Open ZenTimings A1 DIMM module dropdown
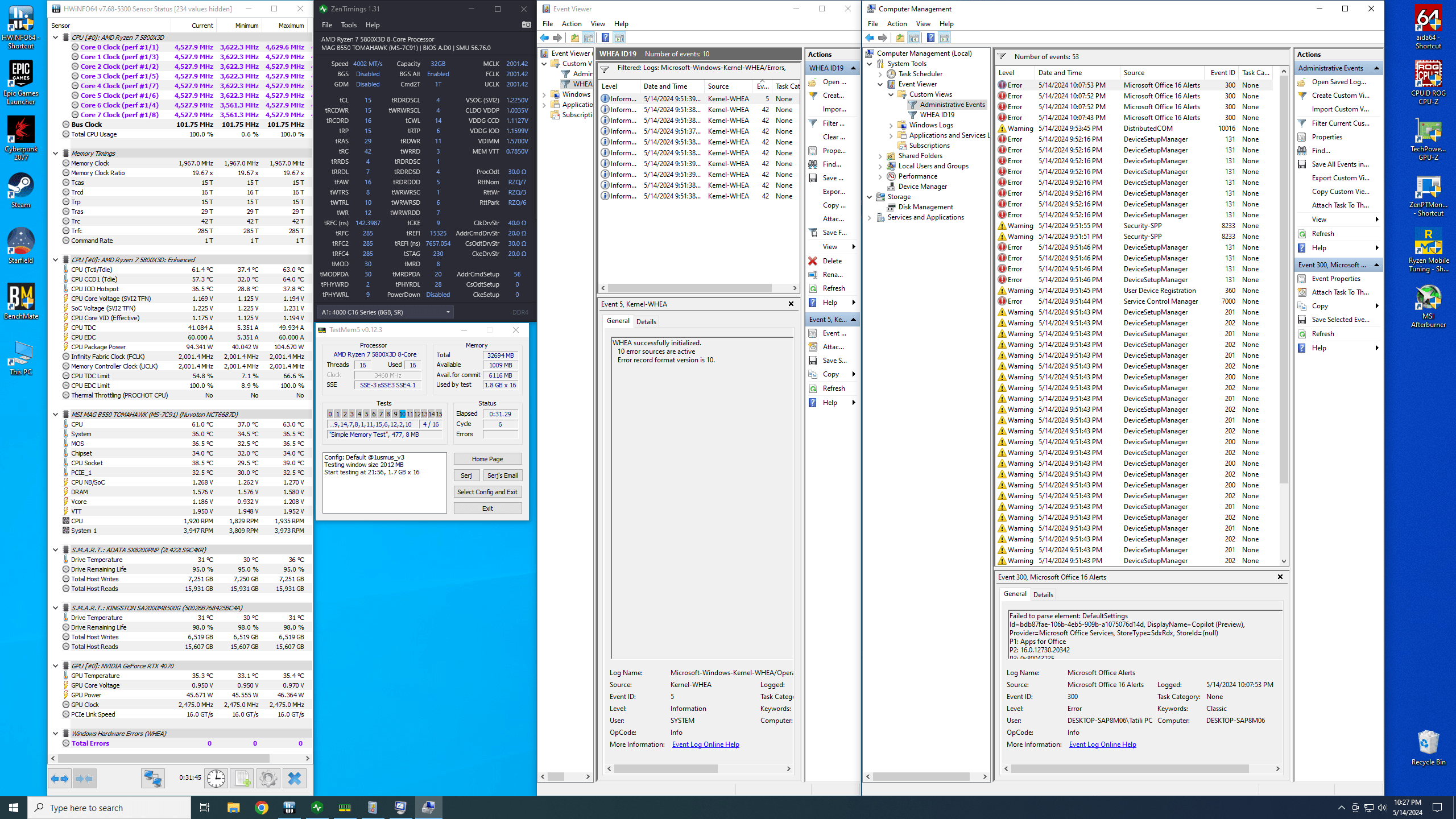The image size is (1456, 819). (386, 312)
